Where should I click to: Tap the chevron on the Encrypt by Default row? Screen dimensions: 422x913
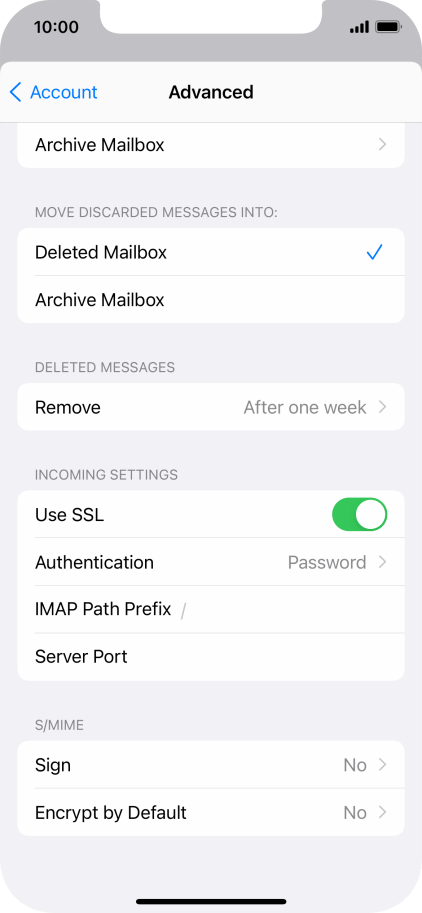tap(382, 812)
